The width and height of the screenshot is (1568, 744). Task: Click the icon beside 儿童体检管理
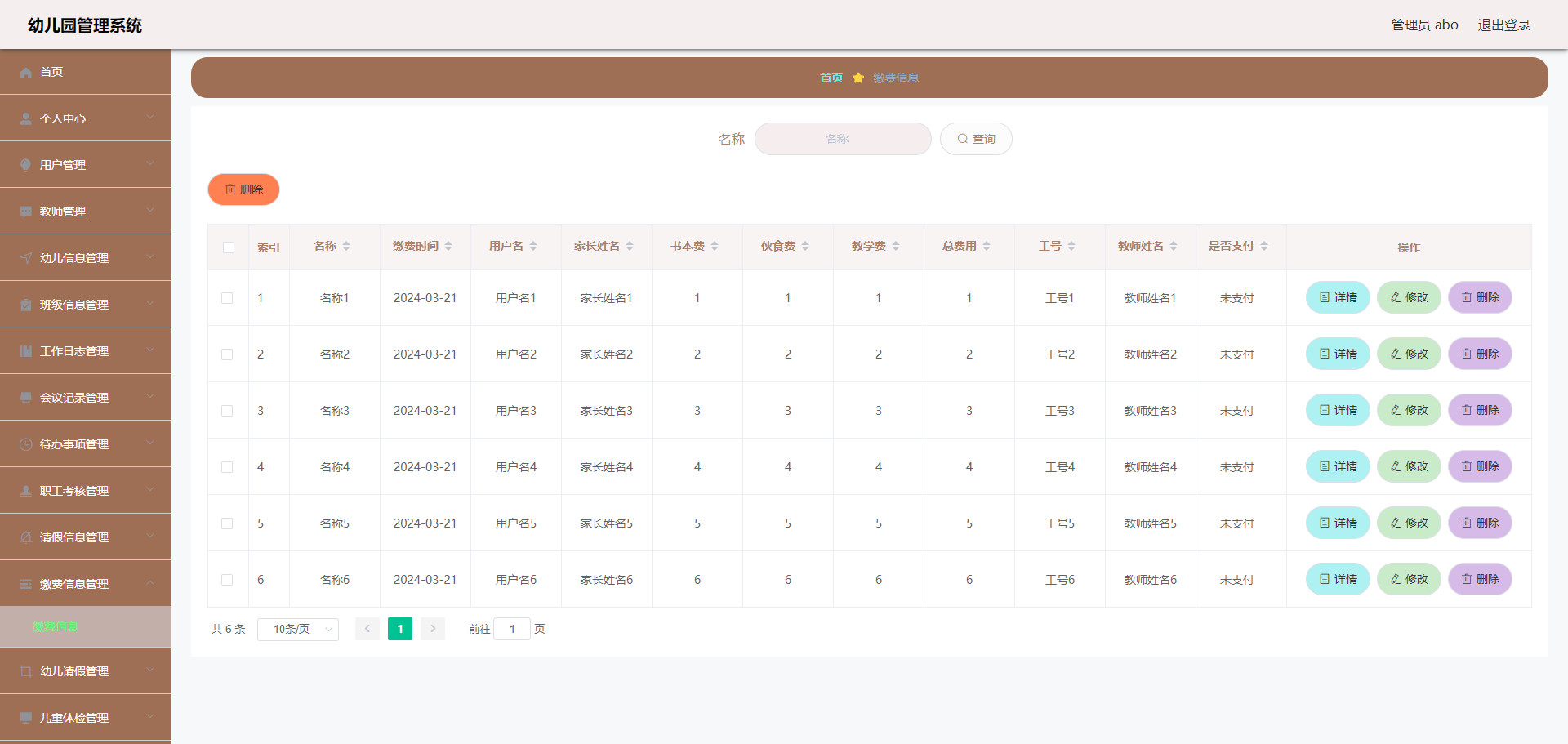(26, 719)
